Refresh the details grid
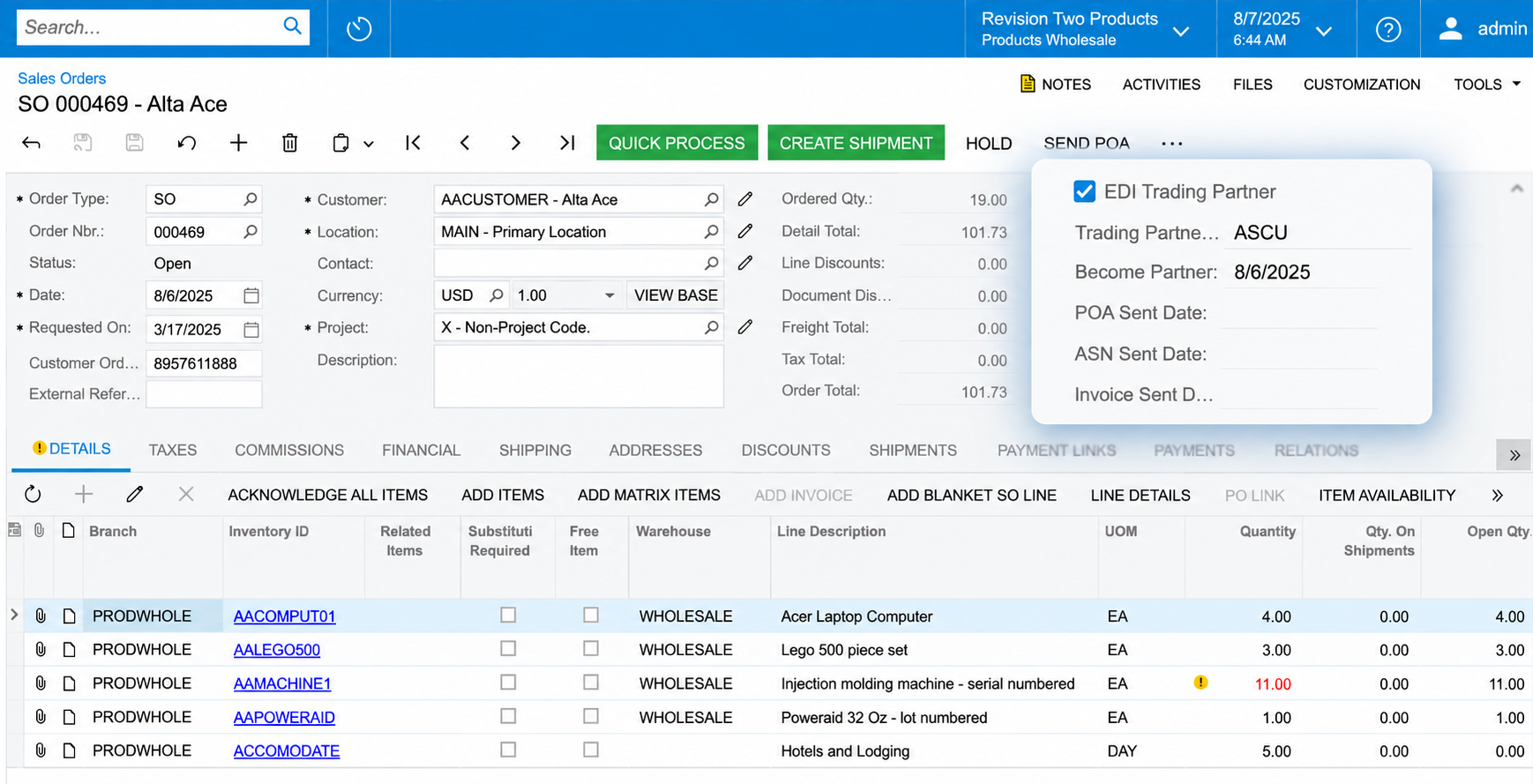Viewport: 1533px width, 784px height. [x=33, y=495]
